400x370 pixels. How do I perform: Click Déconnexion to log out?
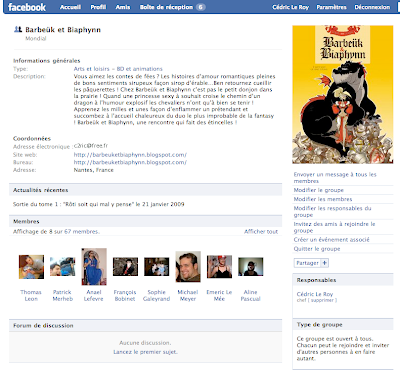(372, 7)
